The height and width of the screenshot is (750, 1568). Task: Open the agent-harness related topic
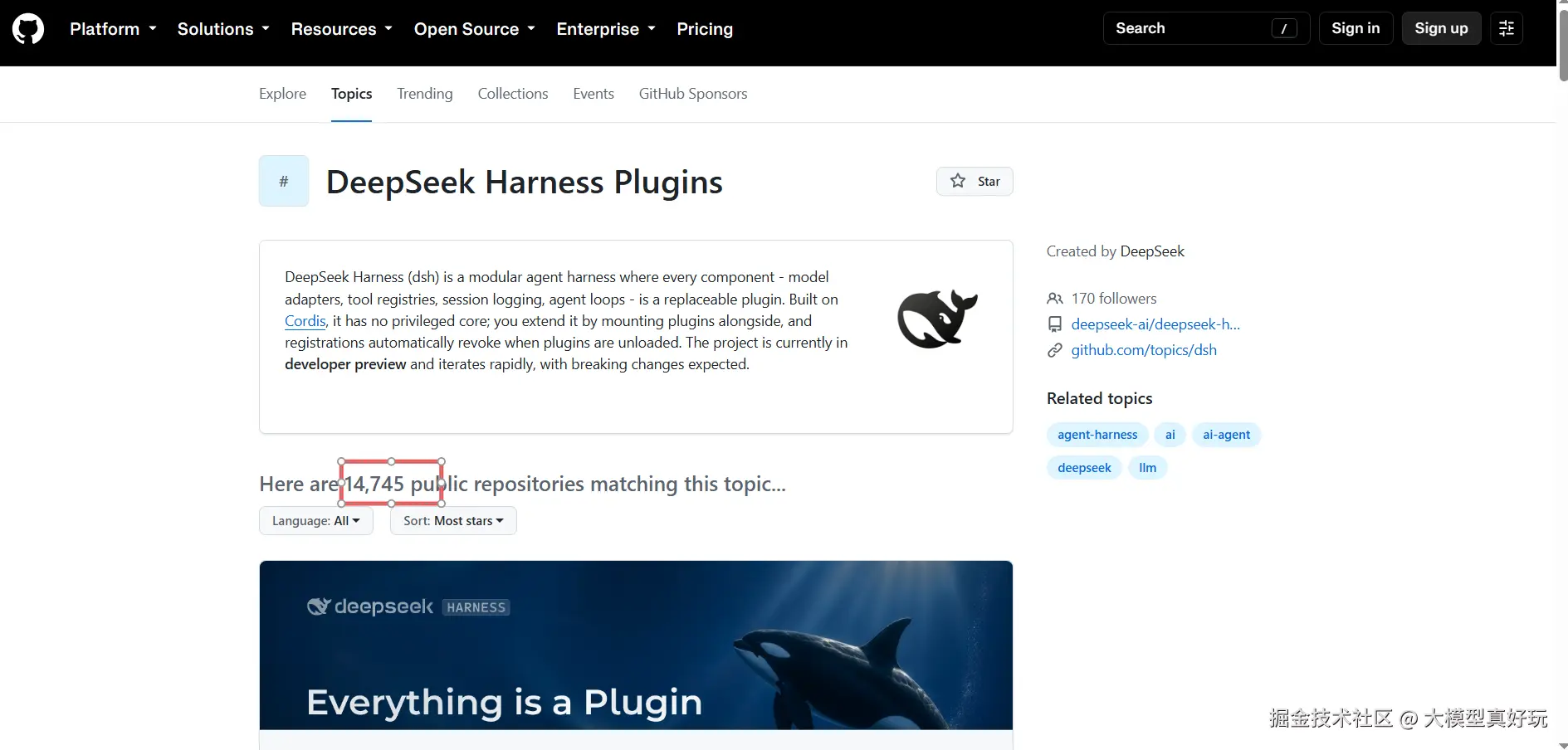point(1097,435)
